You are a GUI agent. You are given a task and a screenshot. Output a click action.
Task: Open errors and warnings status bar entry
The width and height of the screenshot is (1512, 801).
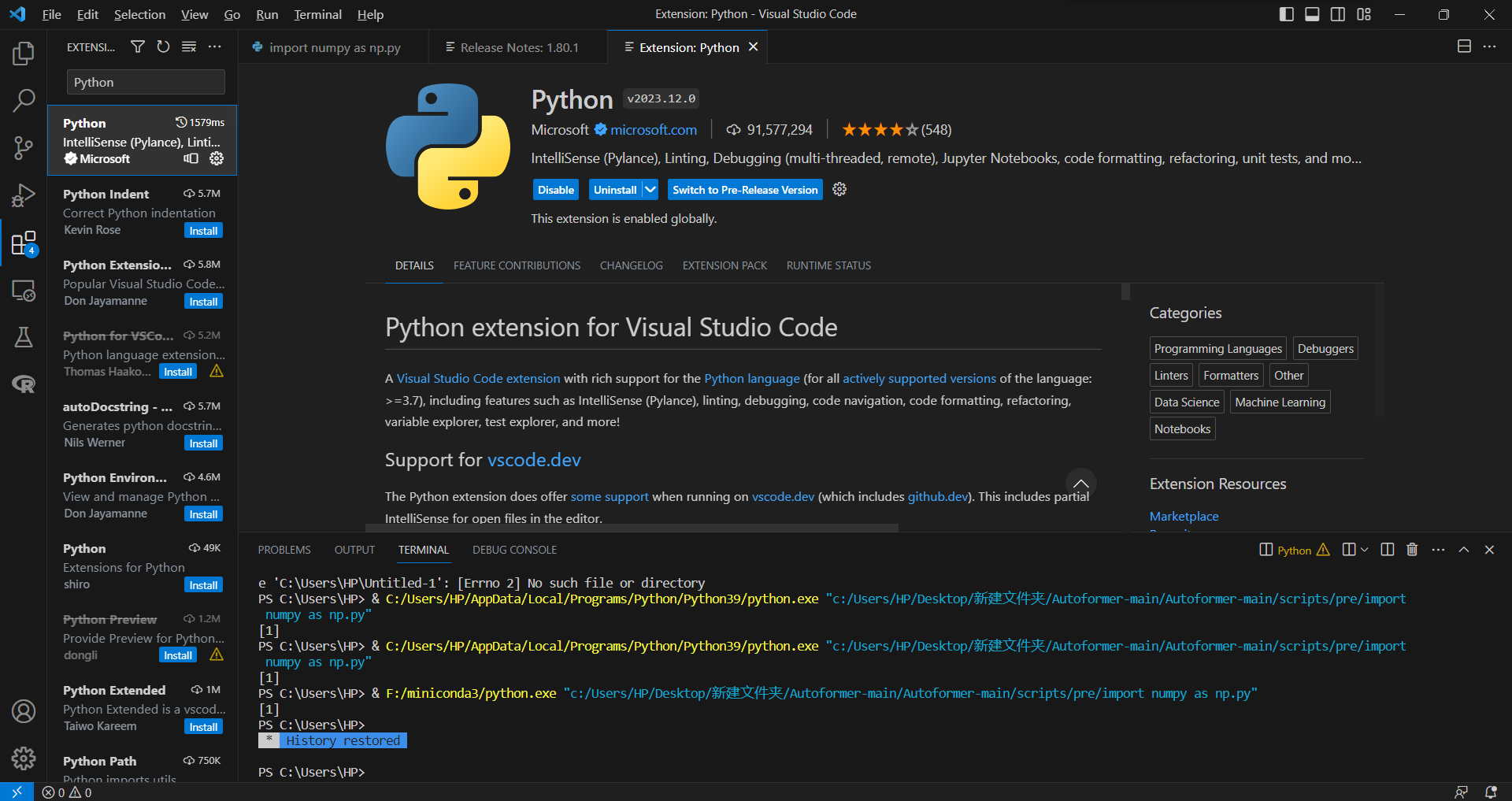67,792
